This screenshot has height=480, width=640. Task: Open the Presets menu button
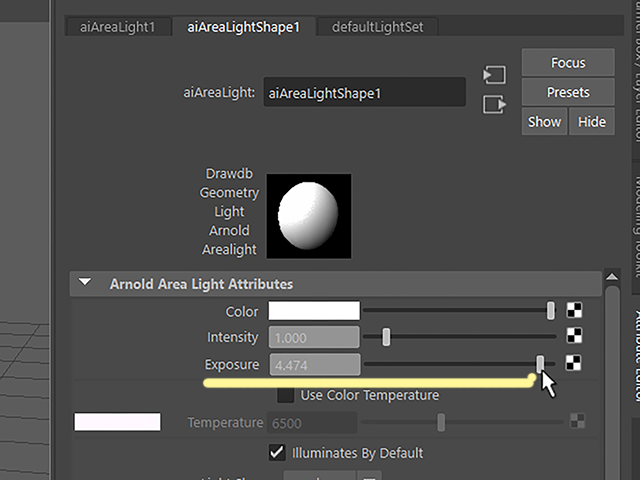[x=568, y=92]
